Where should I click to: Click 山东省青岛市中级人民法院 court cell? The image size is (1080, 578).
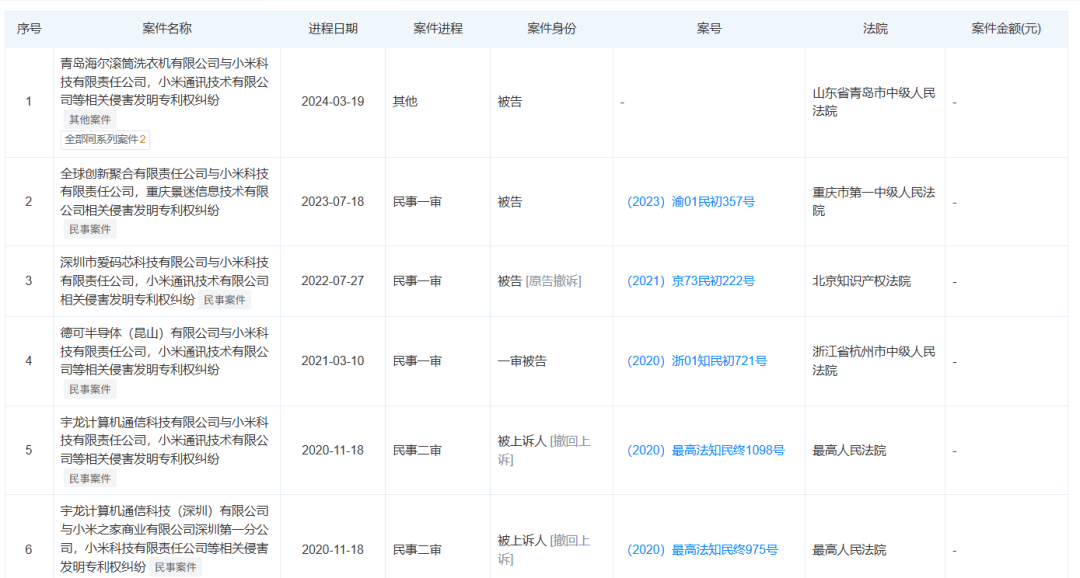[874, 102]
